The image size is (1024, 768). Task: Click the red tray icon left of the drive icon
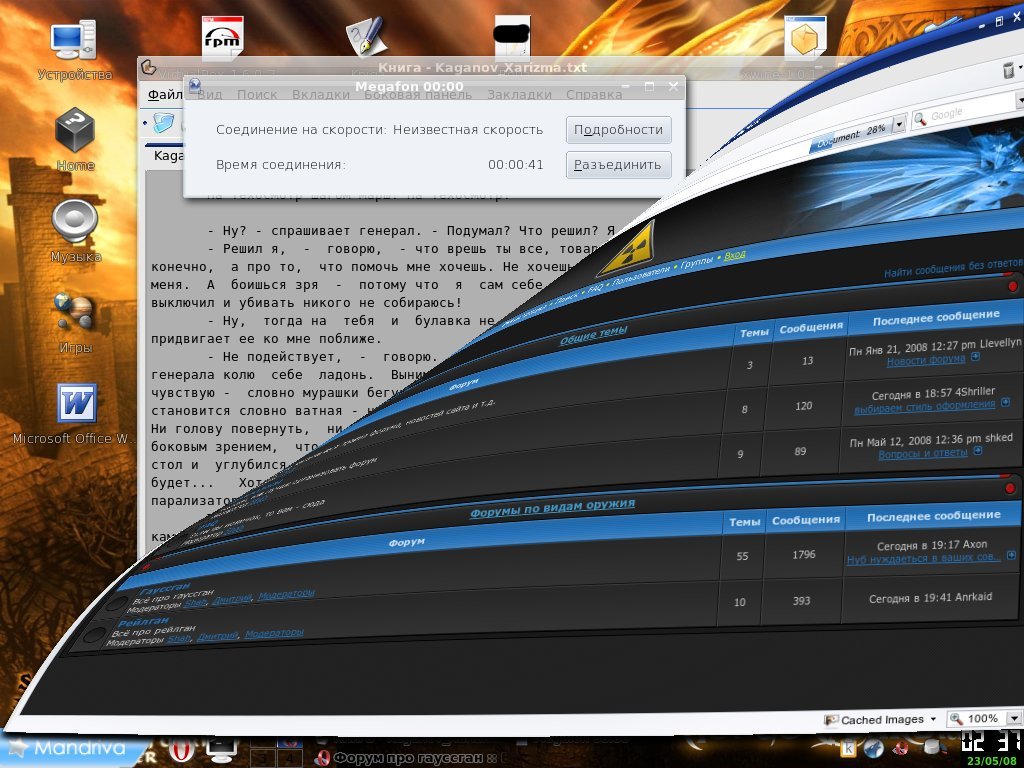(901, 748)
